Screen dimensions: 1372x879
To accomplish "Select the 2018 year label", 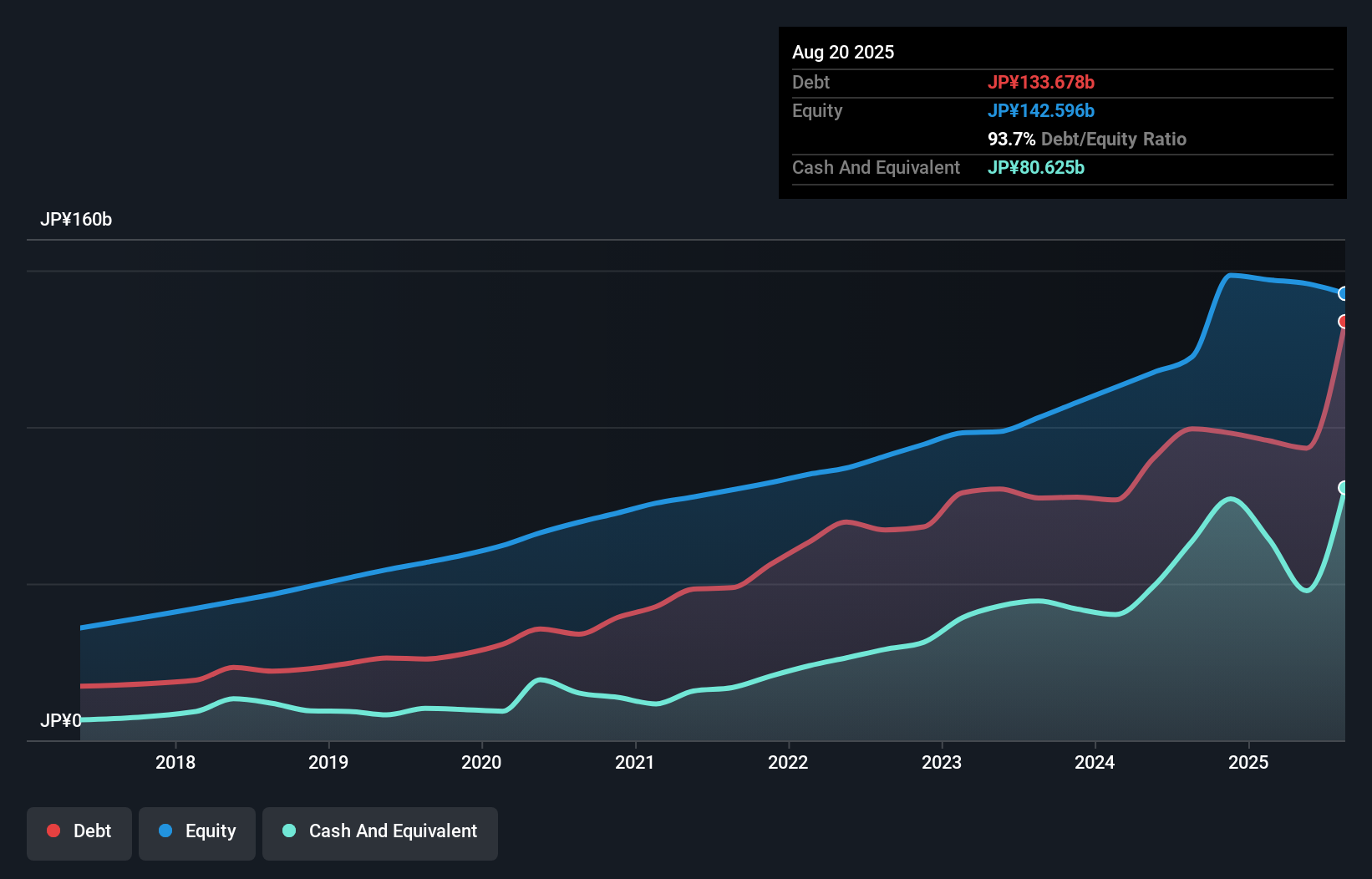I will coord(175,762).
